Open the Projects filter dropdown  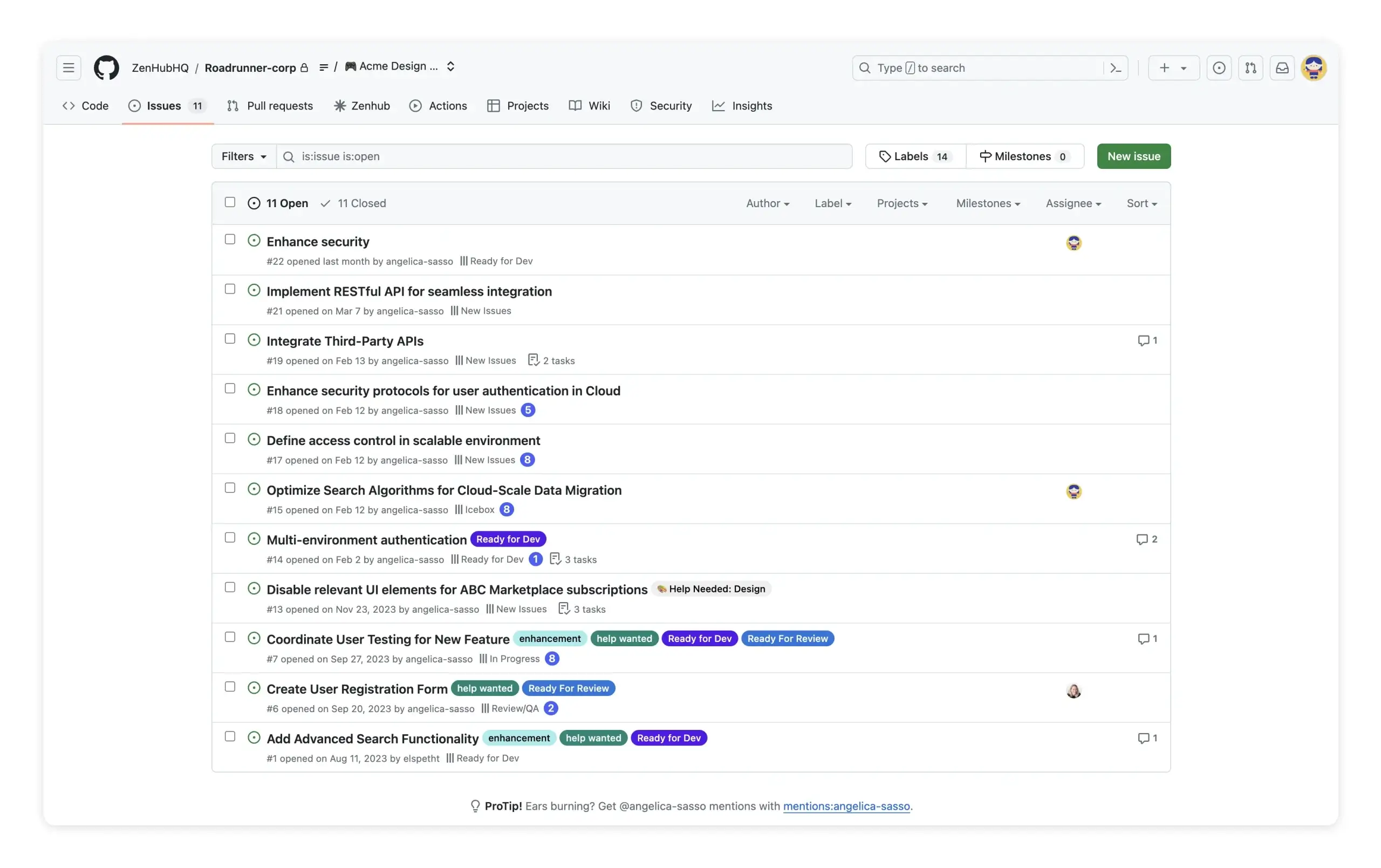[901, 203]
